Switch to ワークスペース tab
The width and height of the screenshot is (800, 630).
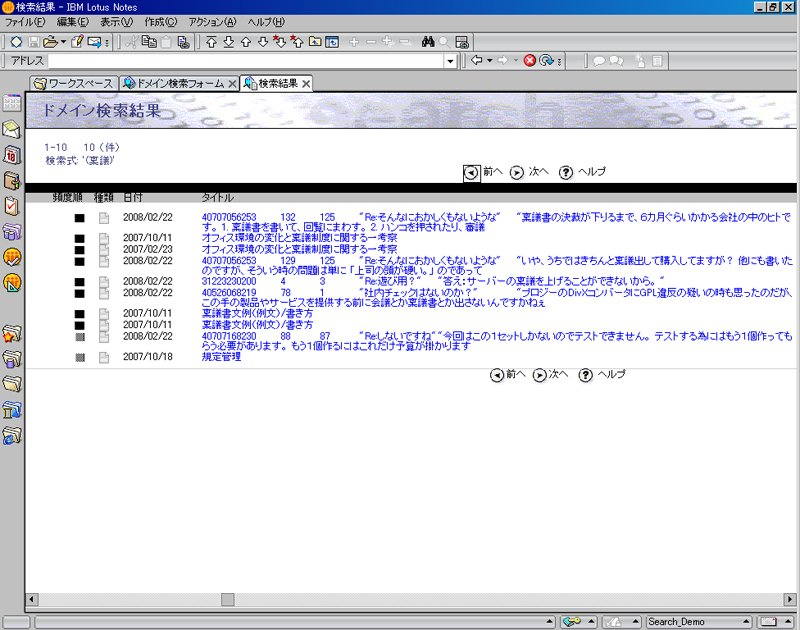73,83
